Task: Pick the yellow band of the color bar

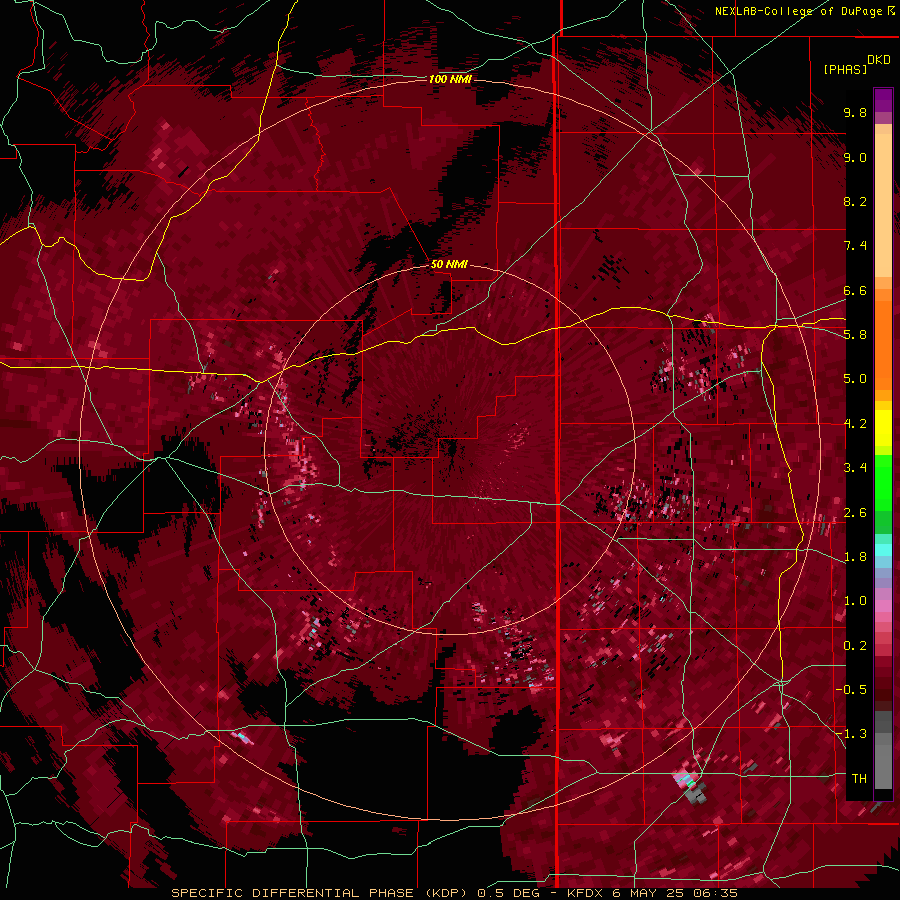Action: click(x=883, y=428)
